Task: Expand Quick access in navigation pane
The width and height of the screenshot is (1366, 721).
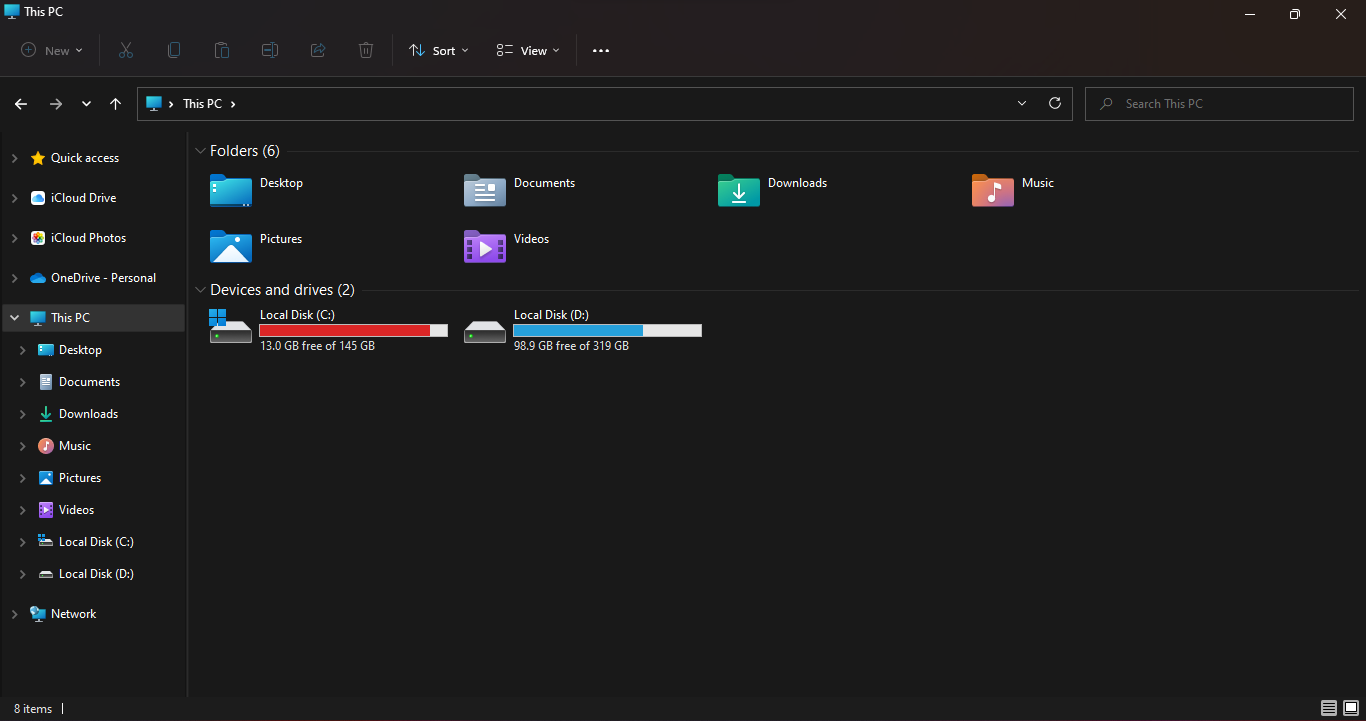Action: 14,158
